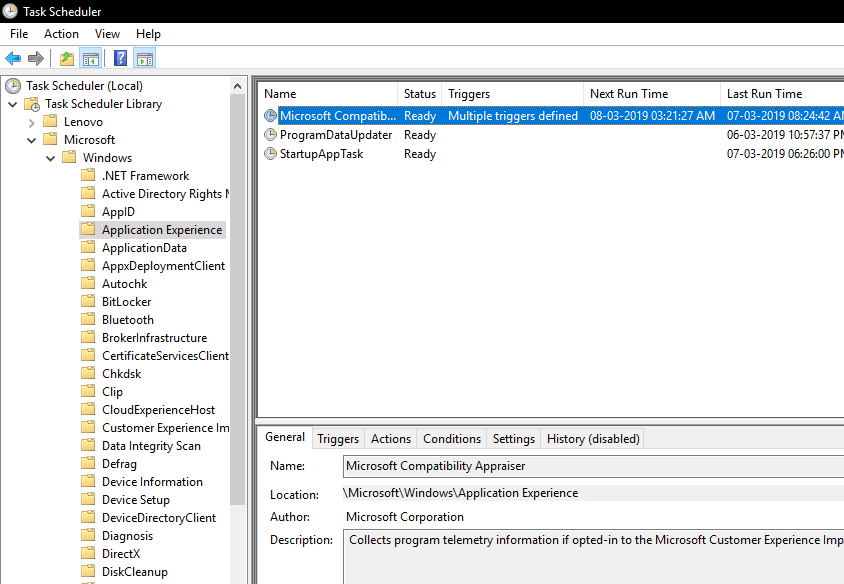
Task: Click the Windows folder icon in tree
Action: point(69,157)
